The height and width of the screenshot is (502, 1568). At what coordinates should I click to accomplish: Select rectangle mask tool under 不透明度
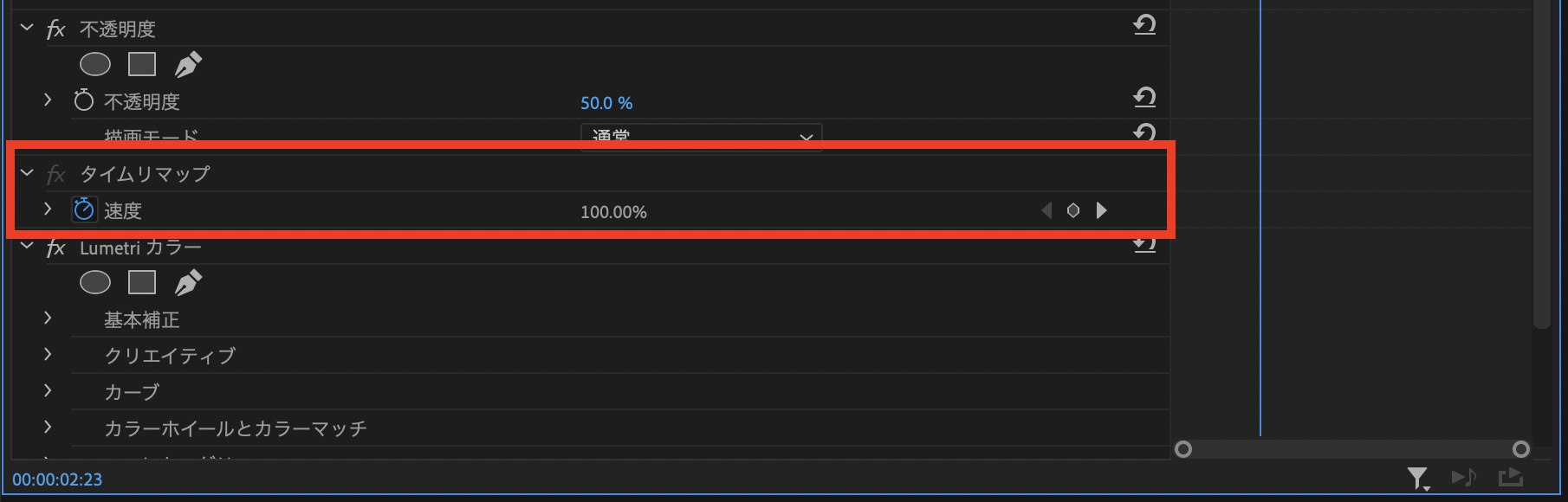tap(142, 64)
